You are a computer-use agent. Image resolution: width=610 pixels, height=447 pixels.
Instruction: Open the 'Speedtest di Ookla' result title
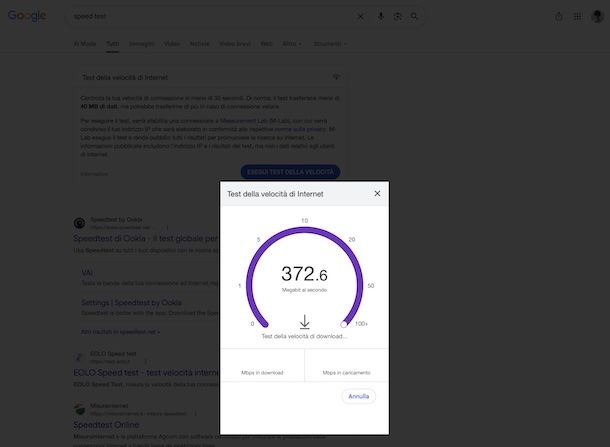146,238
